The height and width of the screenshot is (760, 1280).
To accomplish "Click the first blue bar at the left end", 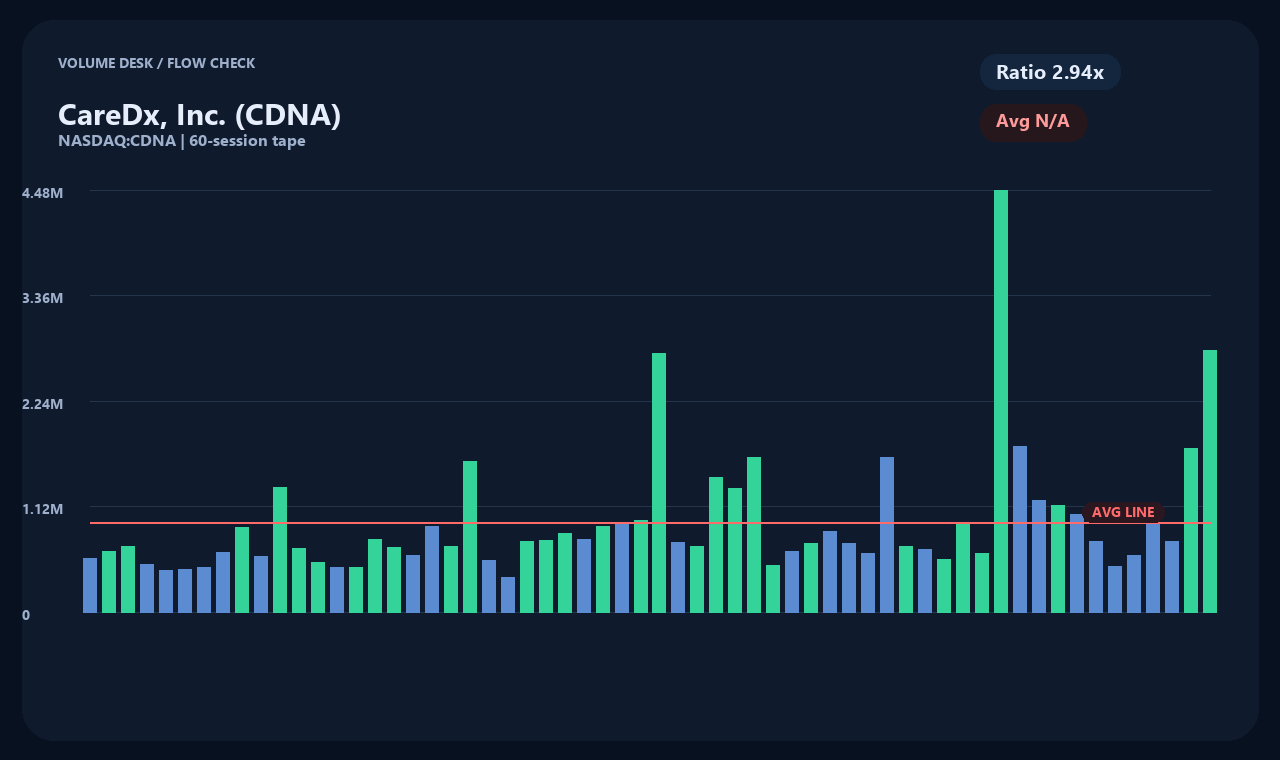I will pyautogui.click(x=90, y=585).
